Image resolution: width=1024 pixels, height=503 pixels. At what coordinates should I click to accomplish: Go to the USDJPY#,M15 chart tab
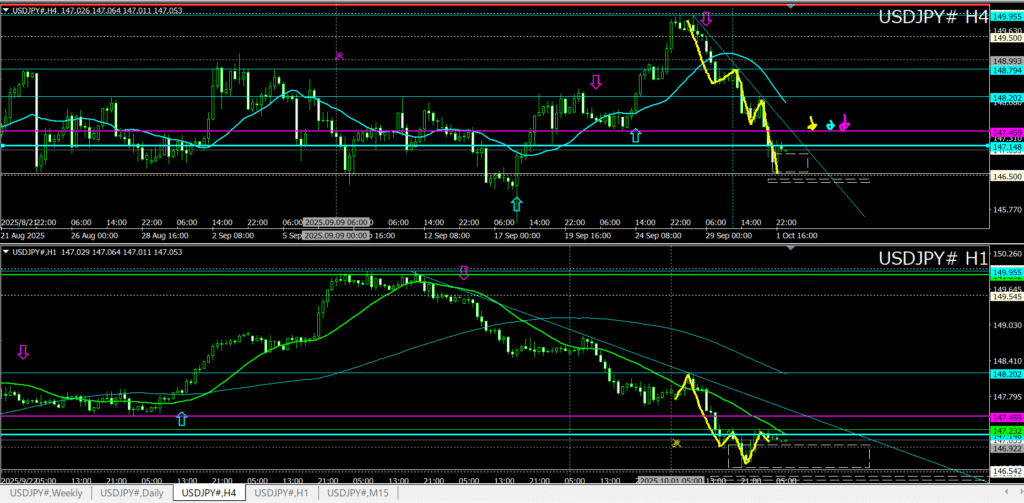tap(360, 493)
